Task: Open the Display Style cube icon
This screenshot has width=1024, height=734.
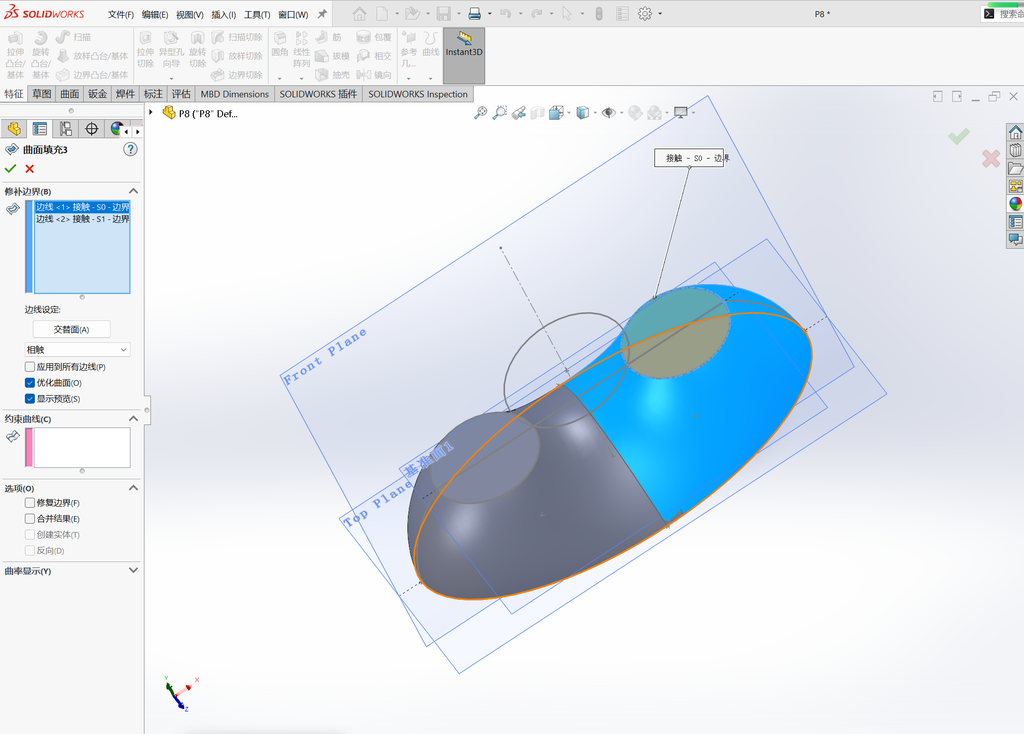Action: point(583,113)
